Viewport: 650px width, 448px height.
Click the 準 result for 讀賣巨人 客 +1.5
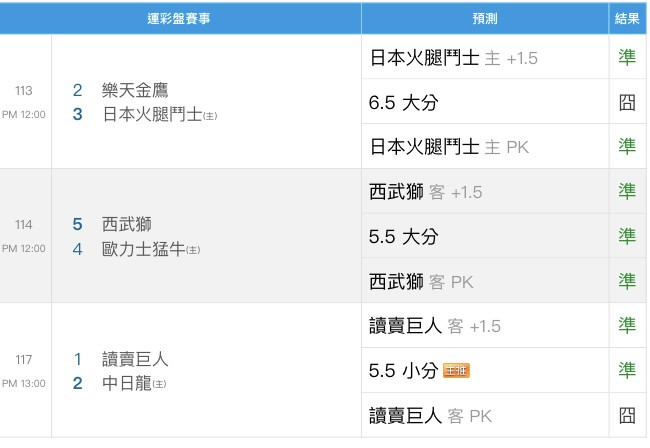point(627,325)
